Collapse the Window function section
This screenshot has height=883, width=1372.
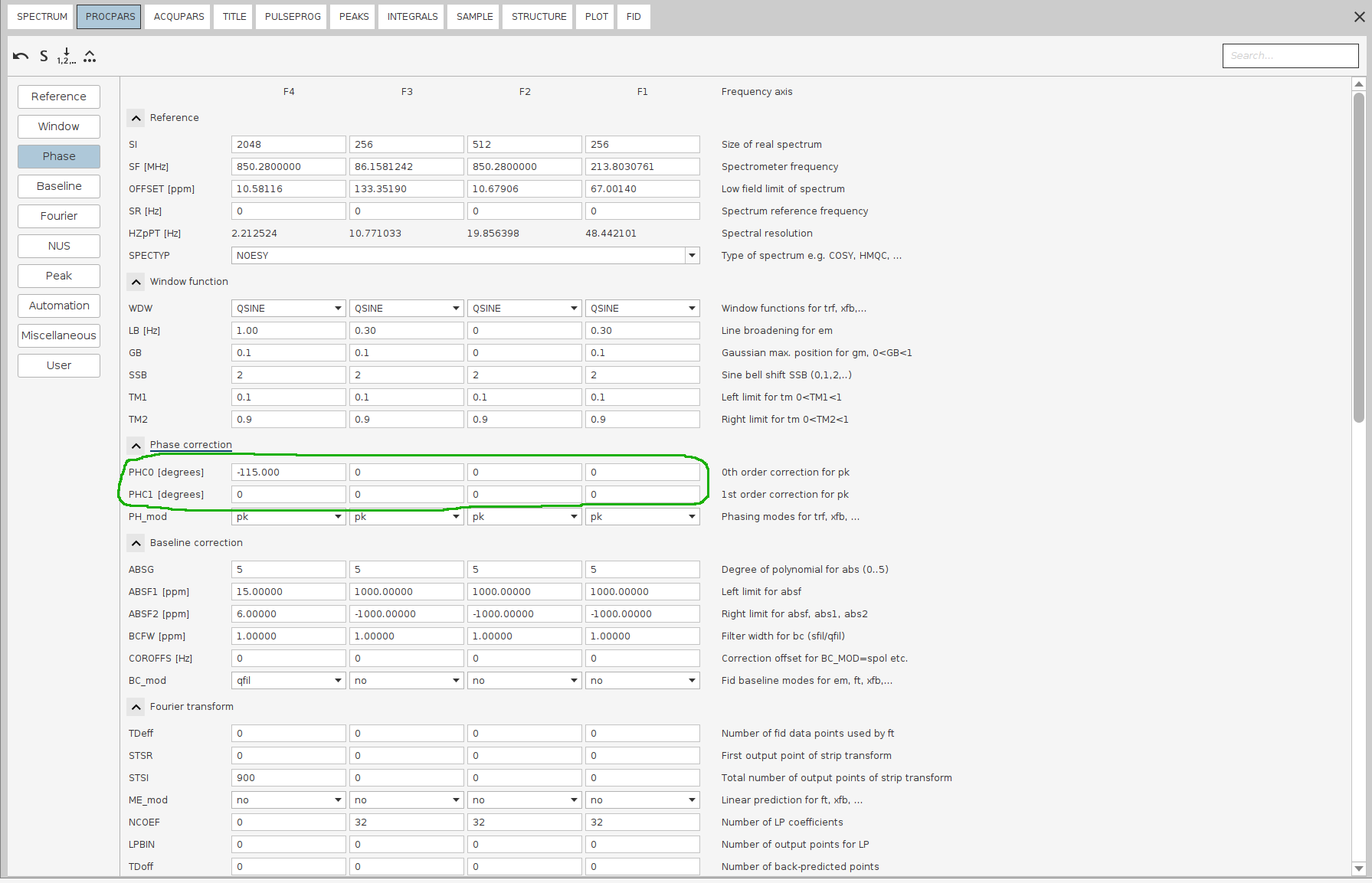(136, 282)
